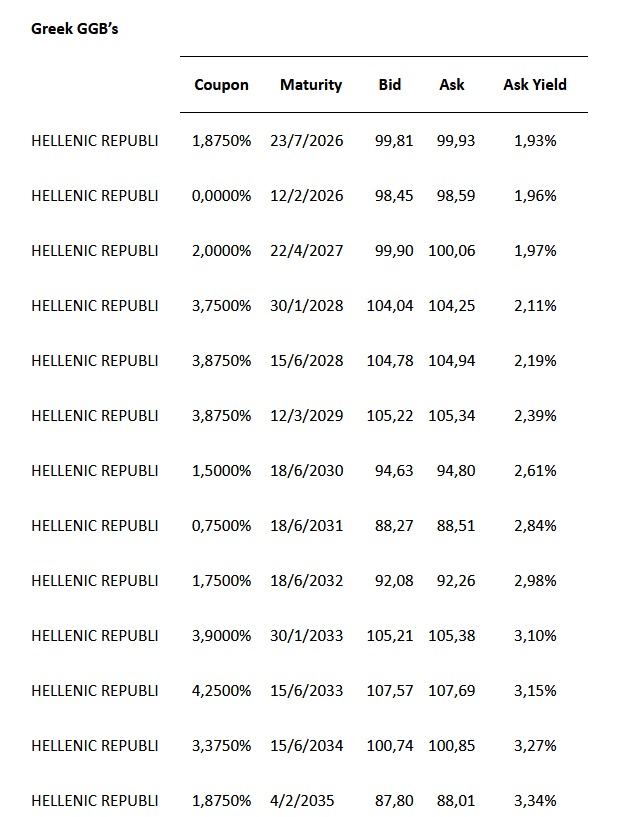Click HELLENIC REPUBLI in the 12/2/2026 row

click(95, 196)
